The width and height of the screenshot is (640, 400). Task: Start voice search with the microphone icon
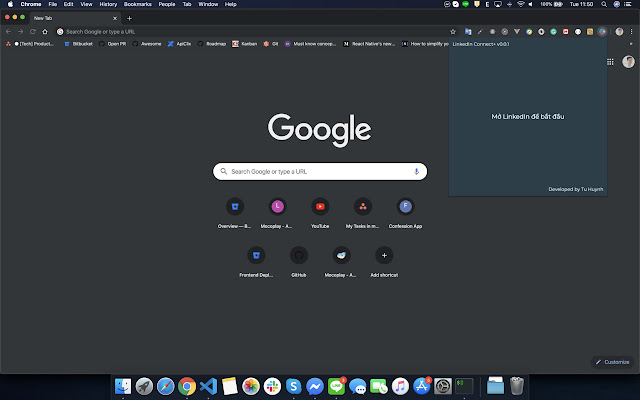pyautogui.click(x=416, y=171)
